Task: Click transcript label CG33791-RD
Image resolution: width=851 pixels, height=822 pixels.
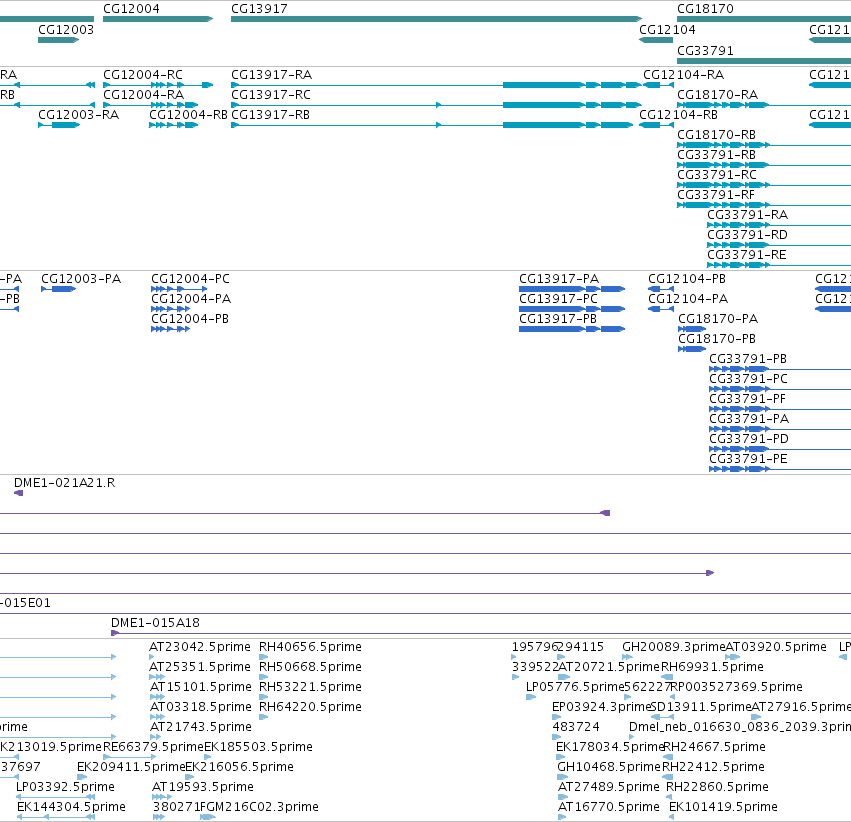Action: [x=747, y=235]
